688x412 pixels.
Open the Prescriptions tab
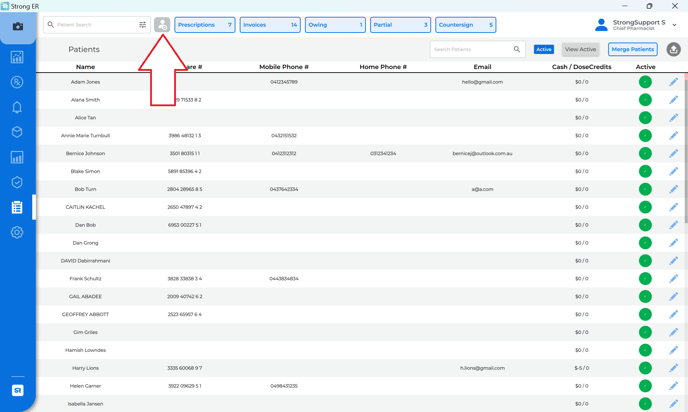pyautogui.click(x=205, y=25)
